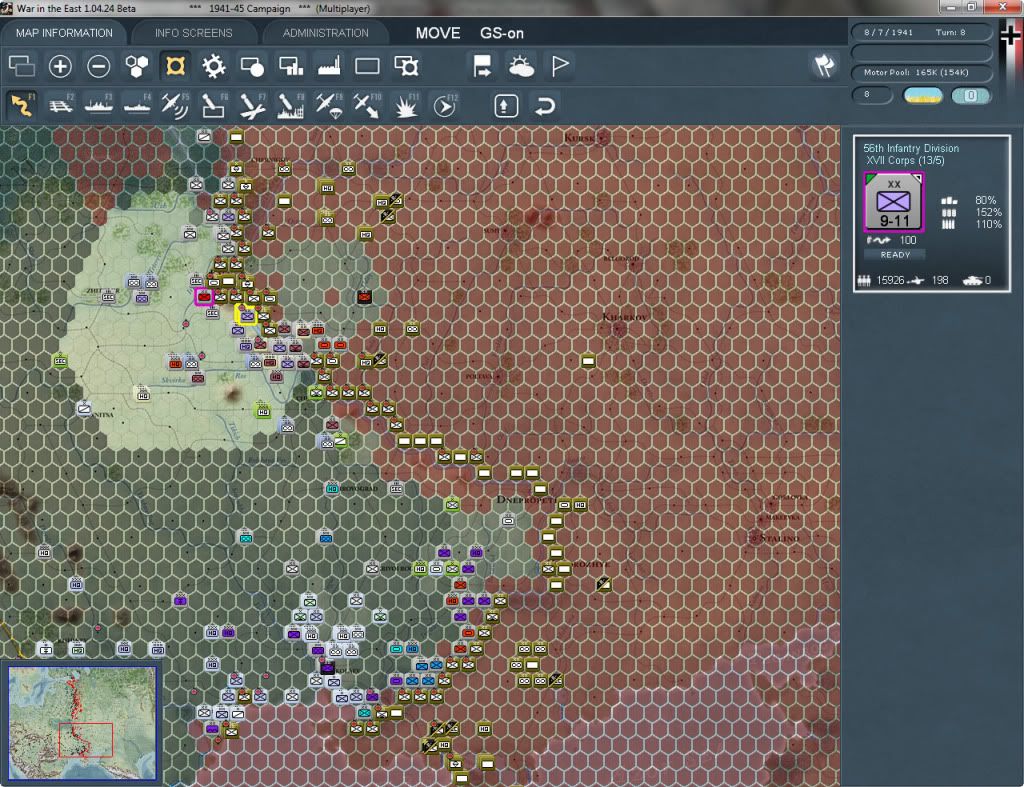1024x787 pixels.
Task: Select the black unit counter east of frontline
Action: coord(364,297)
